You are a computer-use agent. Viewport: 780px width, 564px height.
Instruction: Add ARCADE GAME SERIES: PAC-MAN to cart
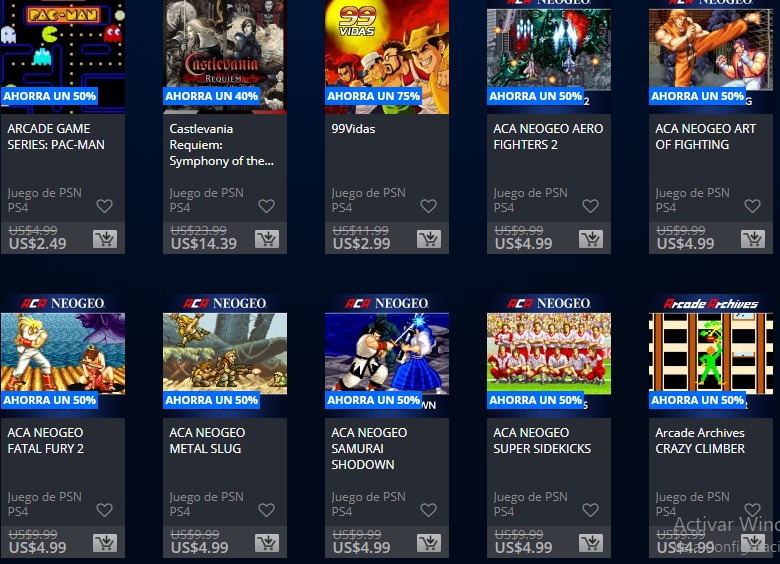coord(105,239)
